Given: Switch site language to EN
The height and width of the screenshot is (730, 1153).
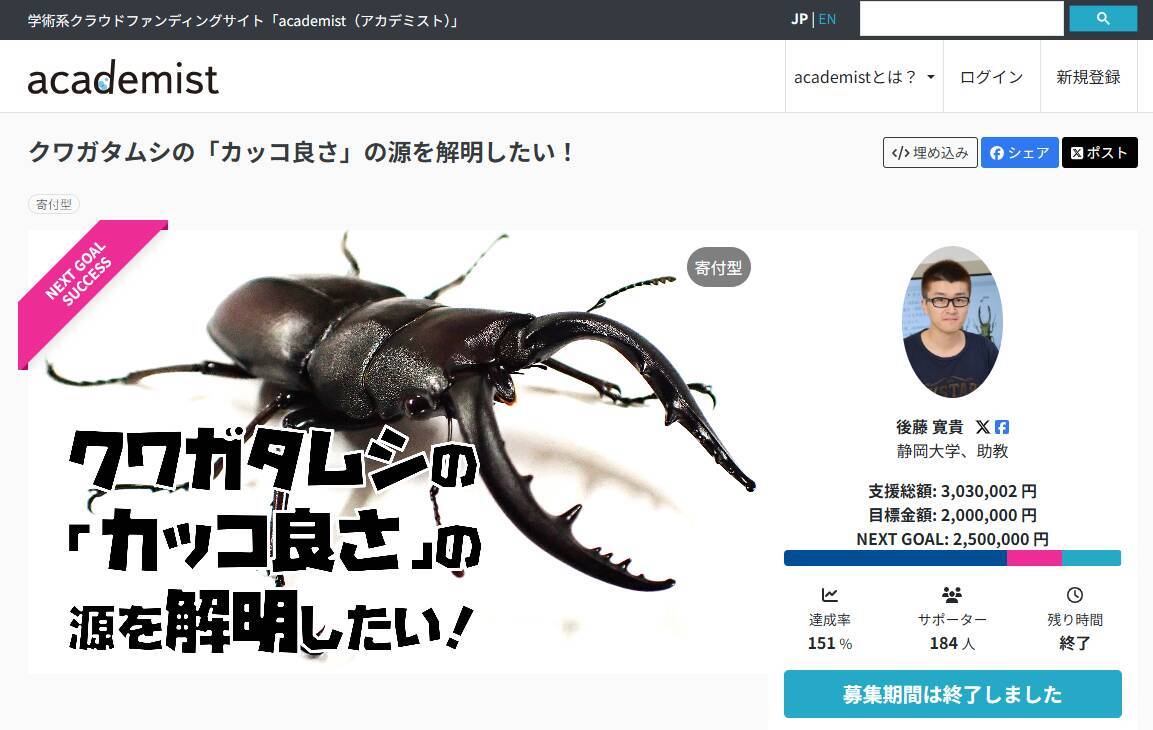Looking at the screenshot, I should tap(827, 18).
